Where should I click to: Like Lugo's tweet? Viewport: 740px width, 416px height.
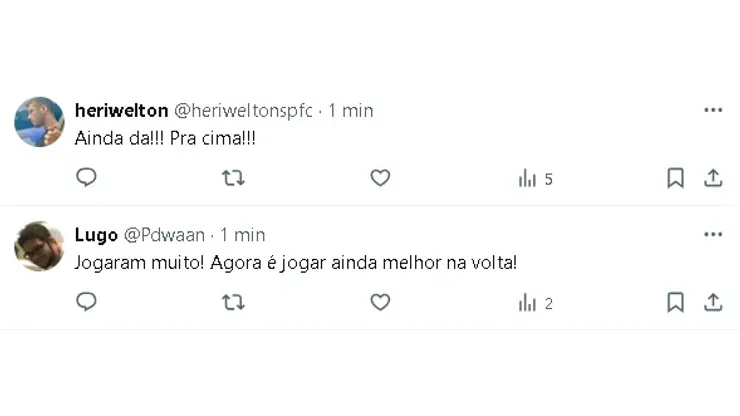coord(380,302)
